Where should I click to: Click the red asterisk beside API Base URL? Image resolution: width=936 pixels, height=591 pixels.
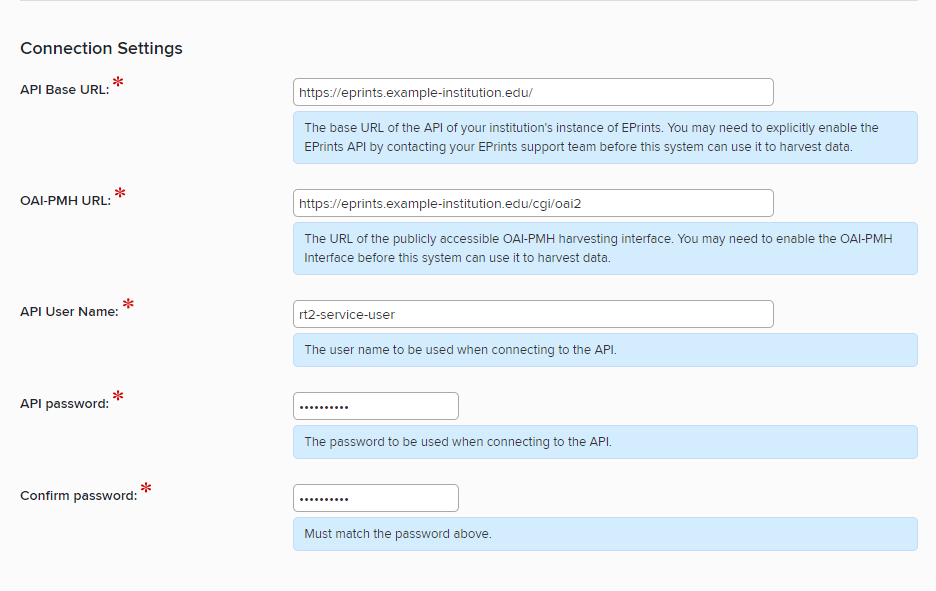(x=119, y=83)
